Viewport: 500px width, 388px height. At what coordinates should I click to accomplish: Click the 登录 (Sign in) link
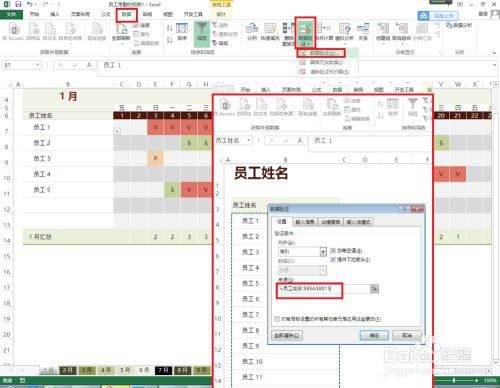coord(483,14)
